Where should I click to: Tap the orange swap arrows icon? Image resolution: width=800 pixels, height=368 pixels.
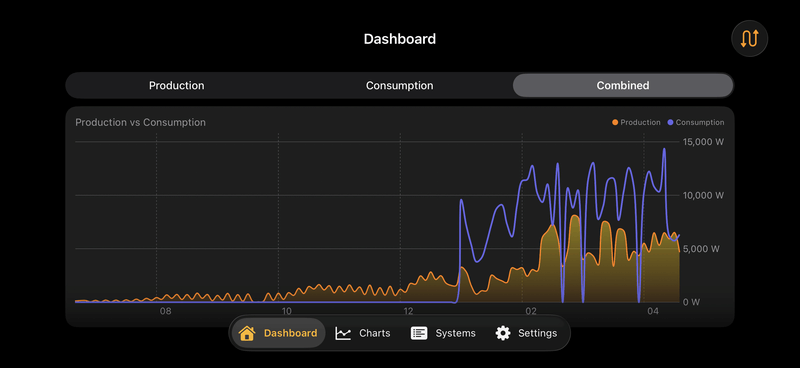749,38
